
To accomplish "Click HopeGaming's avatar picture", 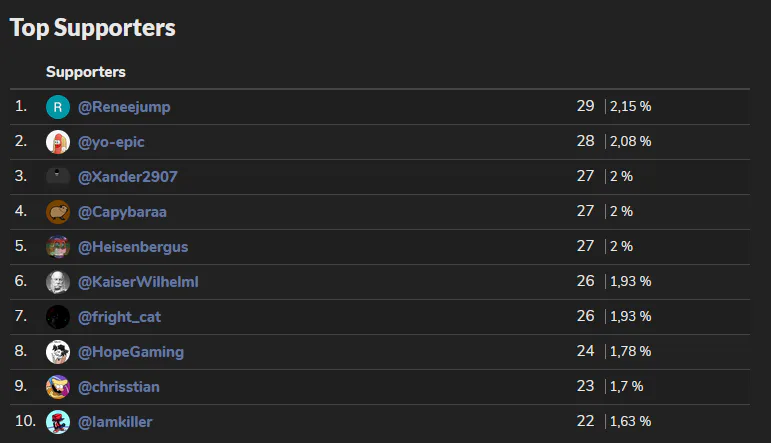I will pyautogui.click(x=58, y=352).
